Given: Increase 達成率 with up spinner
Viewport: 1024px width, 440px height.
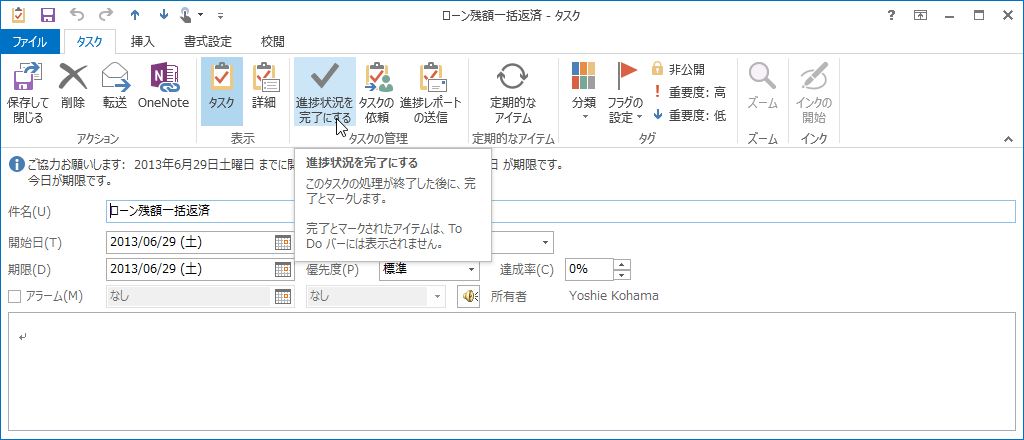Looking at the screenshot, I should coord(622,264).
